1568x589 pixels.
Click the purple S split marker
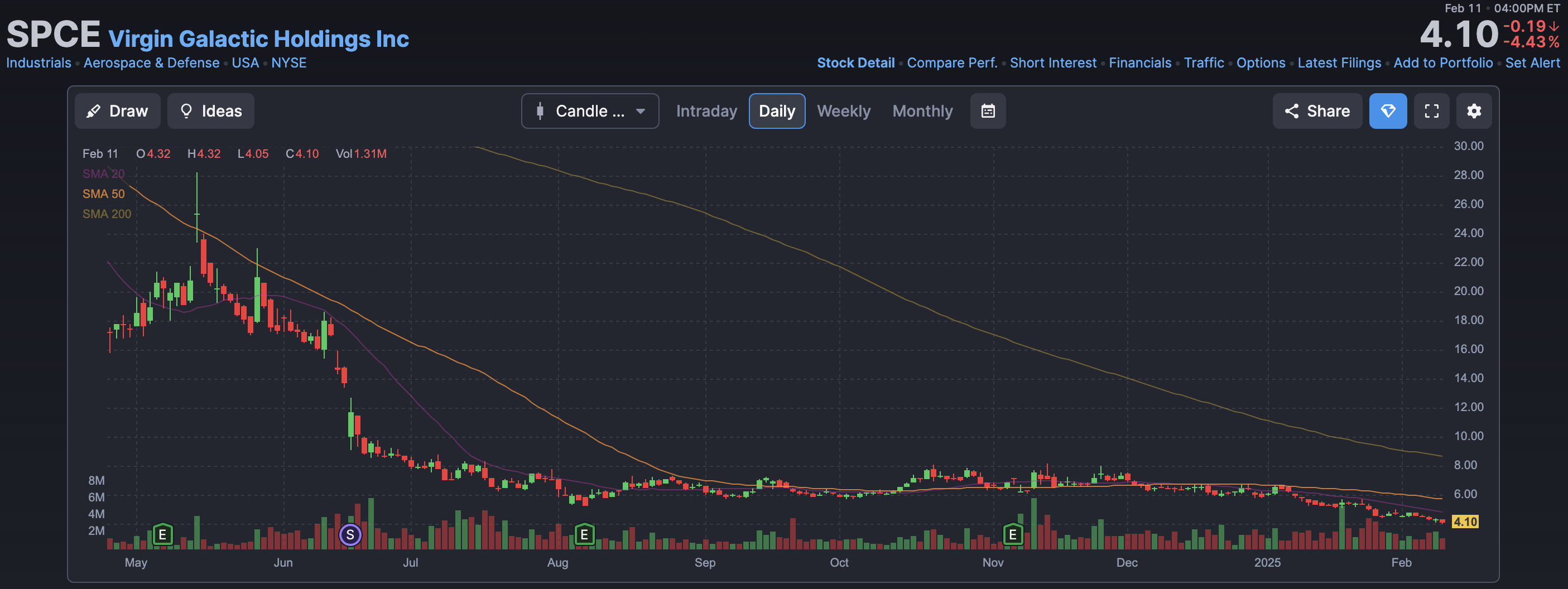click(x=350, y=535)
